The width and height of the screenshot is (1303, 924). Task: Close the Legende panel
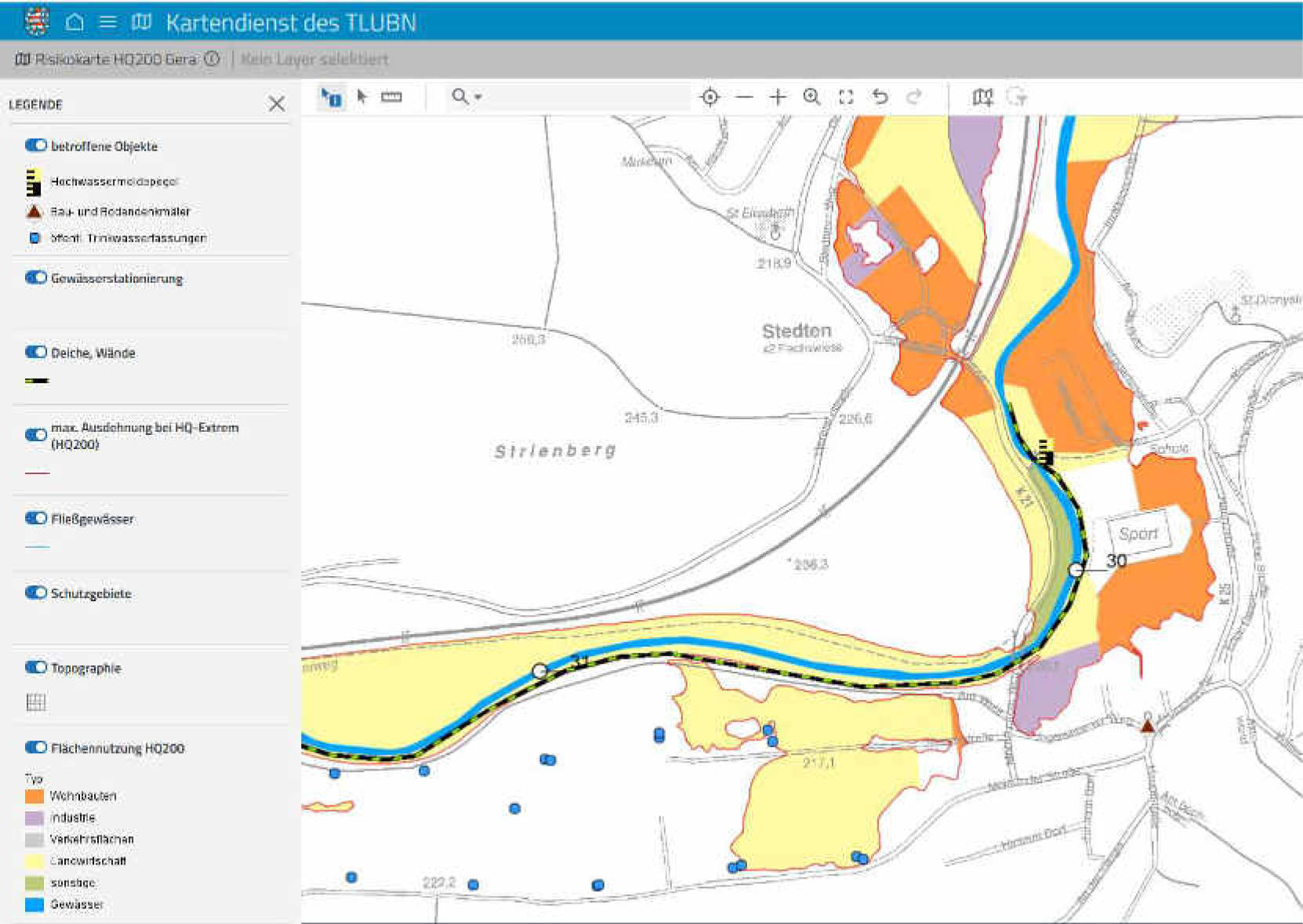point(276,103)
